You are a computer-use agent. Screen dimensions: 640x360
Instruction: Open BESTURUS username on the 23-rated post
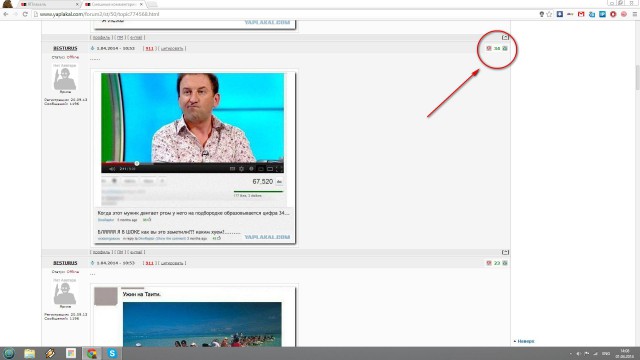(x=65, y=263)
